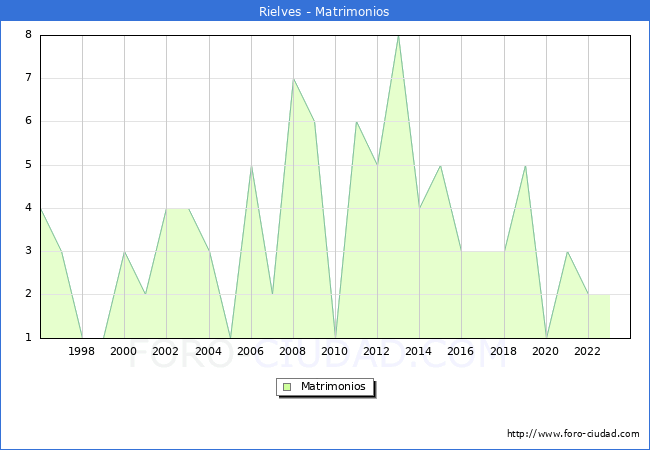Click the 2006 data peak at value 5

tap(251, 165)
